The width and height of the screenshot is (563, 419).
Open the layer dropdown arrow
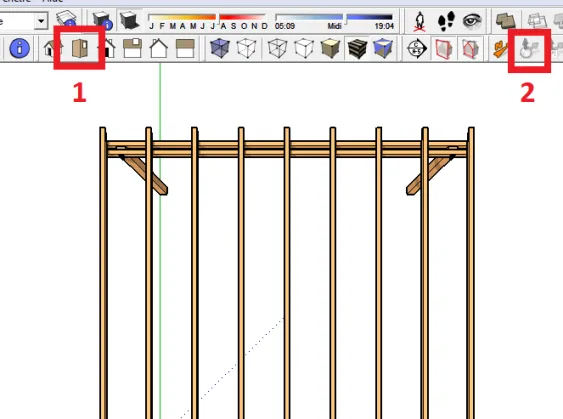point(41,21)
